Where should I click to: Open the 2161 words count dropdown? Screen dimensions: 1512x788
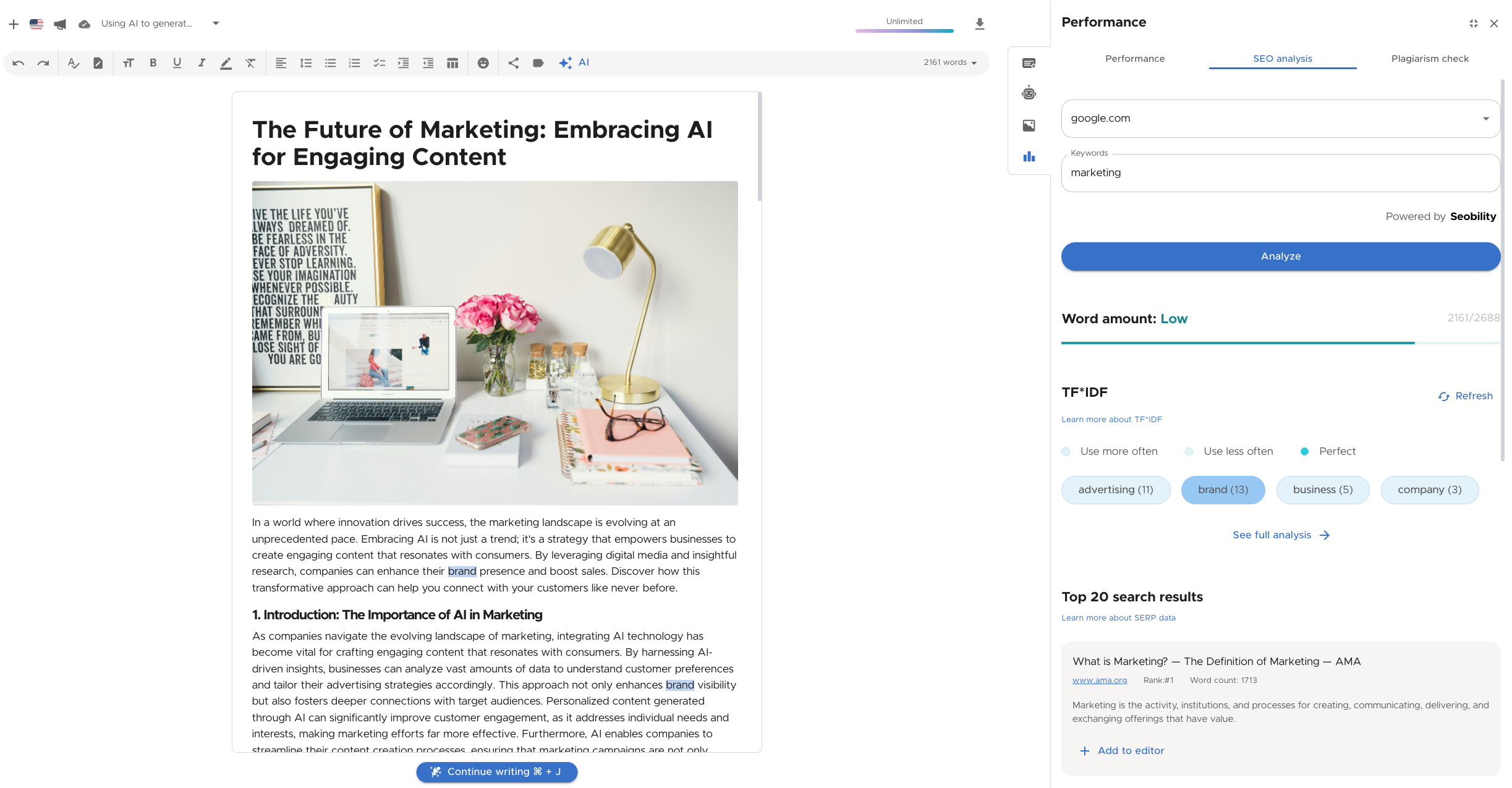click(951, 62)
